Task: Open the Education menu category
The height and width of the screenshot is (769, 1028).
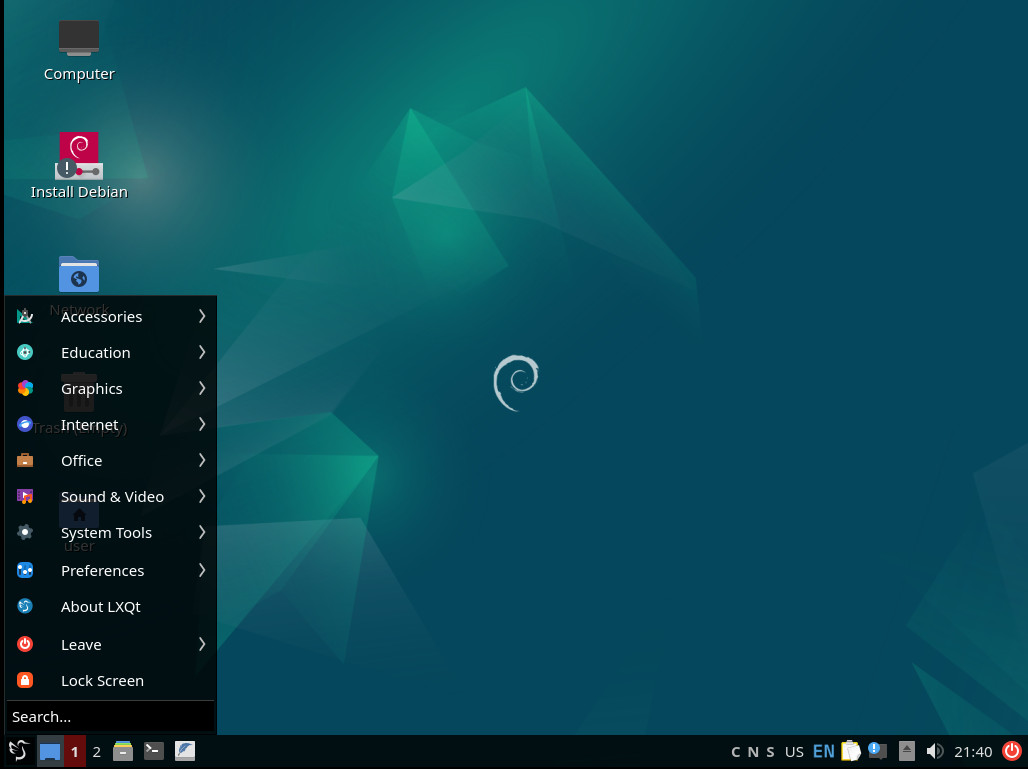Action: point(111,353)
